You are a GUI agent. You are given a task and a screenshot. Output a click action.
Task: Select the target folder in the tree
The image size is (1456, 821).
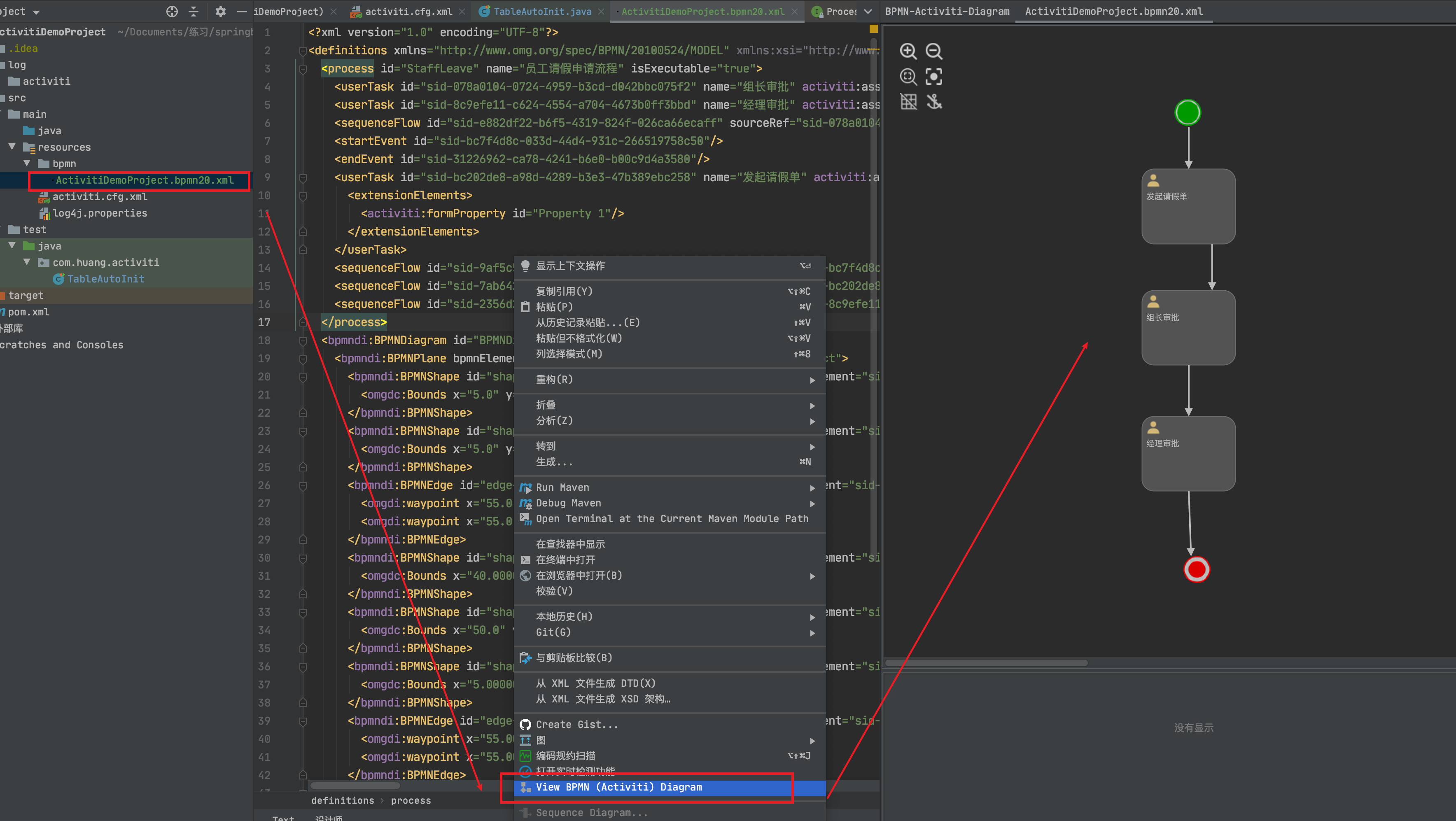coord(26,296)
